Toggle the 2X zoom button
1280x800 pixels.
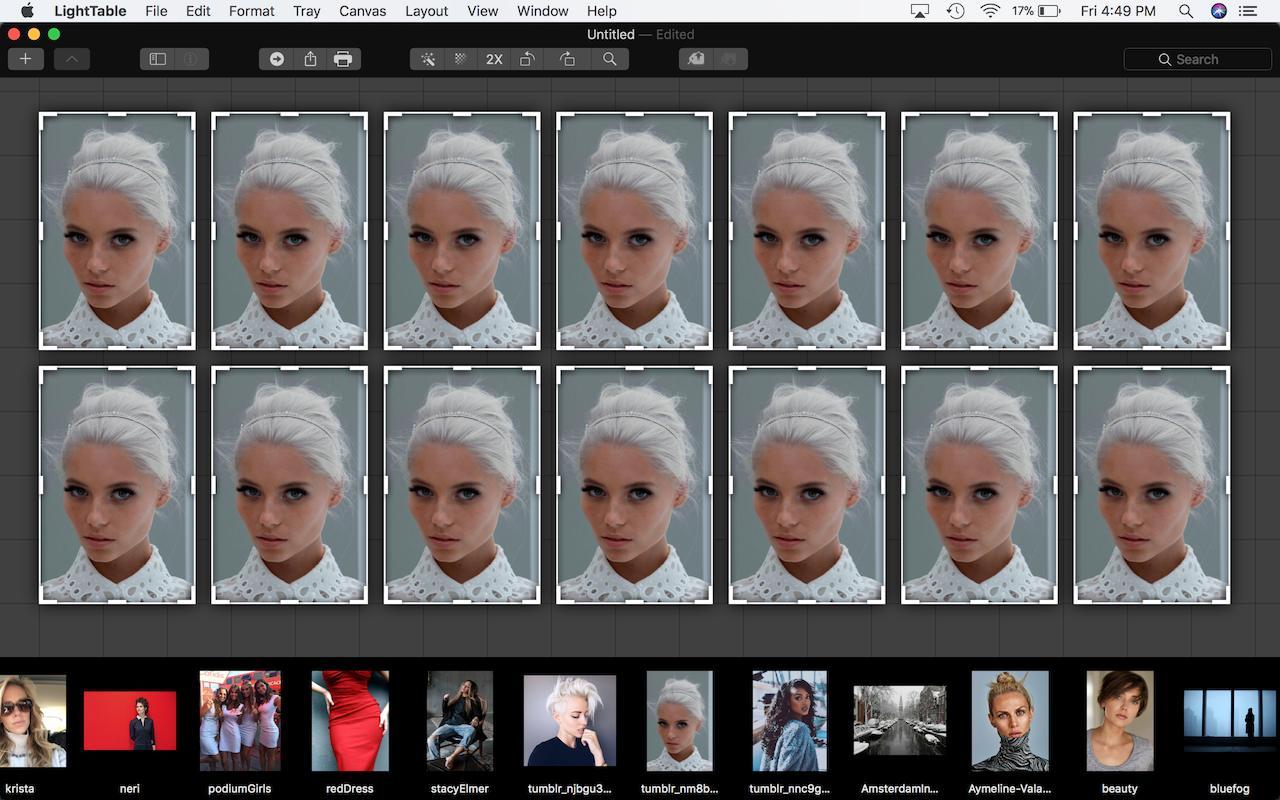(x=494, y=59)
